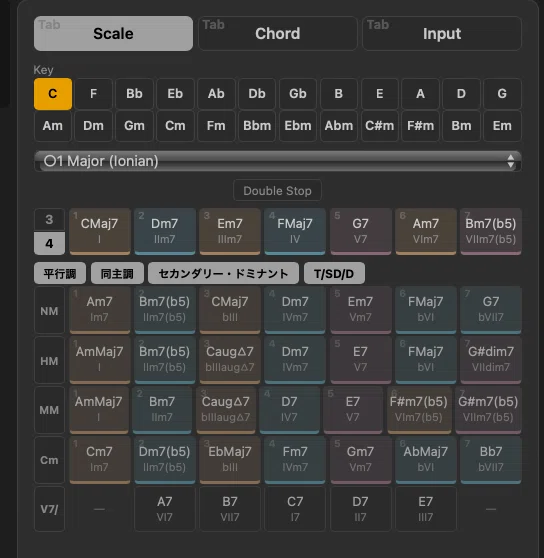Choose the Eb major key
The width and height of the screenshot is (544, 558).
coord(175,94)
